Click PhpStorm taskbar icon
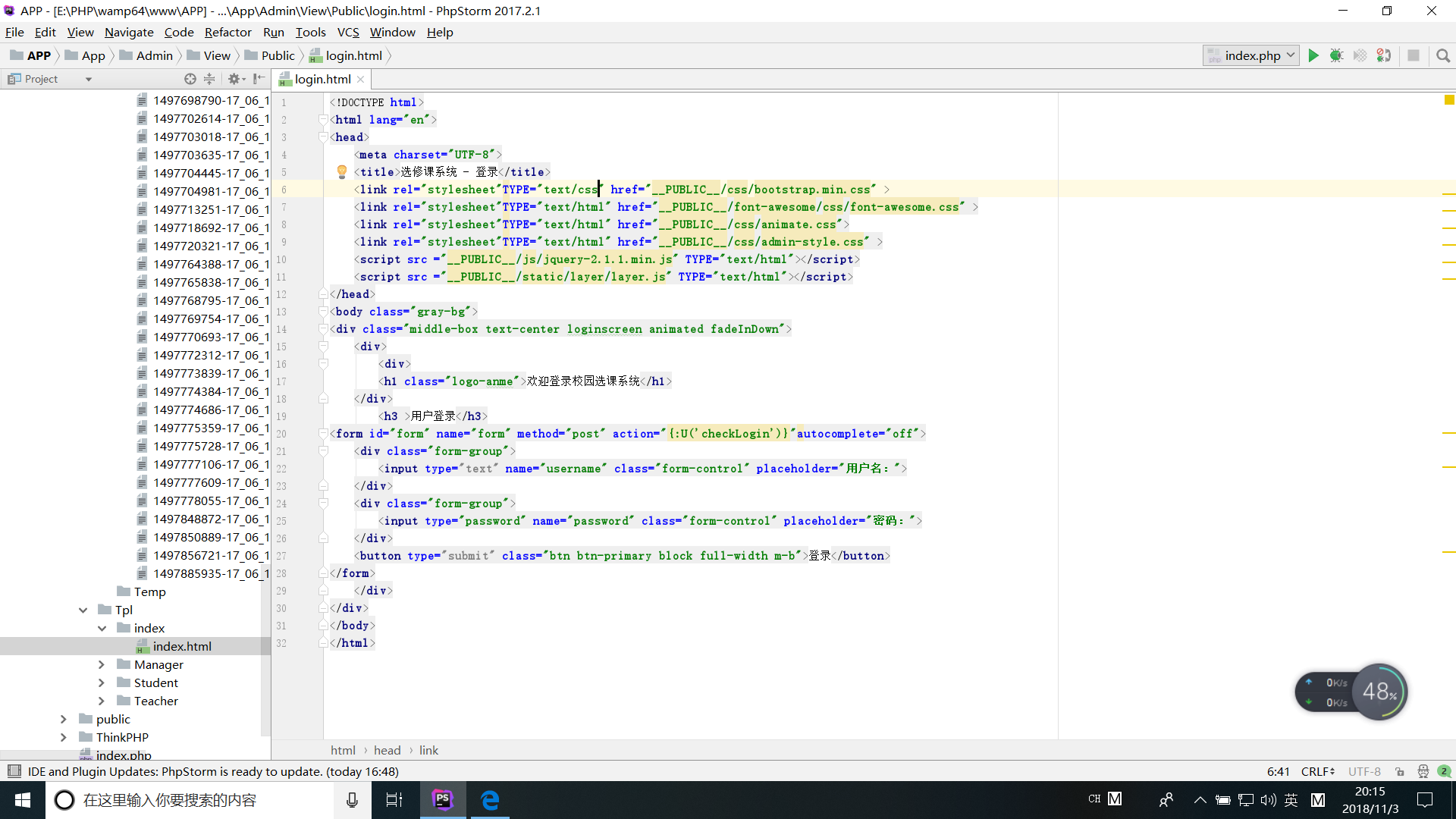The image size is (1456, 819). 443,800
